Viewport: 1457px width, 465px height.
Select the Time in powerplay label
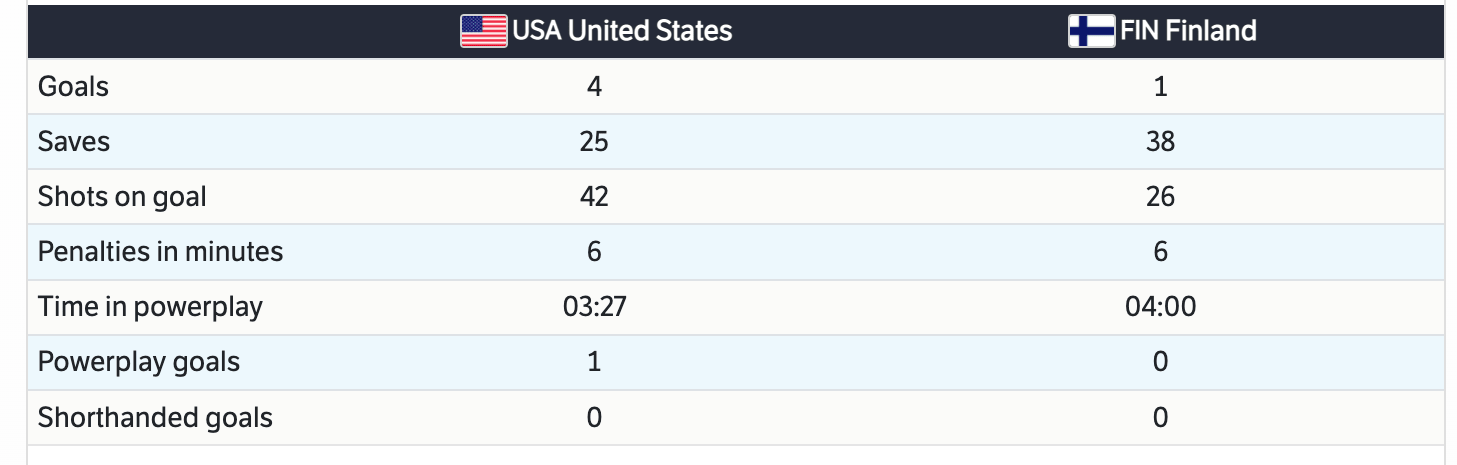tap(150, 306)
